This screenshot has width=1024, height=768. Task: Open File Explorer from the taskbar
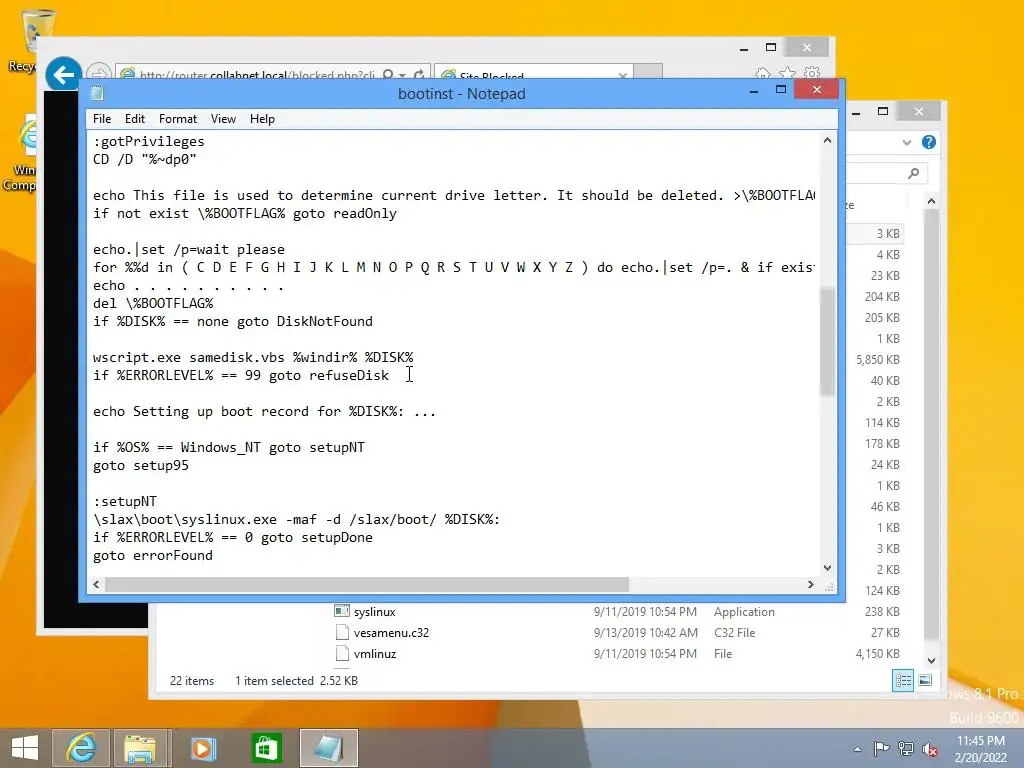point(140,748)
